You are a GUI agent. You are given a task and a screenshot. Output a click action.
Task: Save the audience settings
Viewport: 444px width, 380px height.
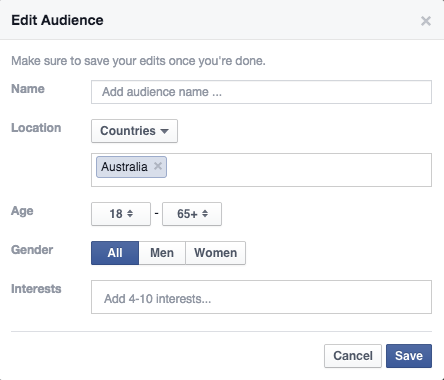pyautogui.click(x=409, y=356)
